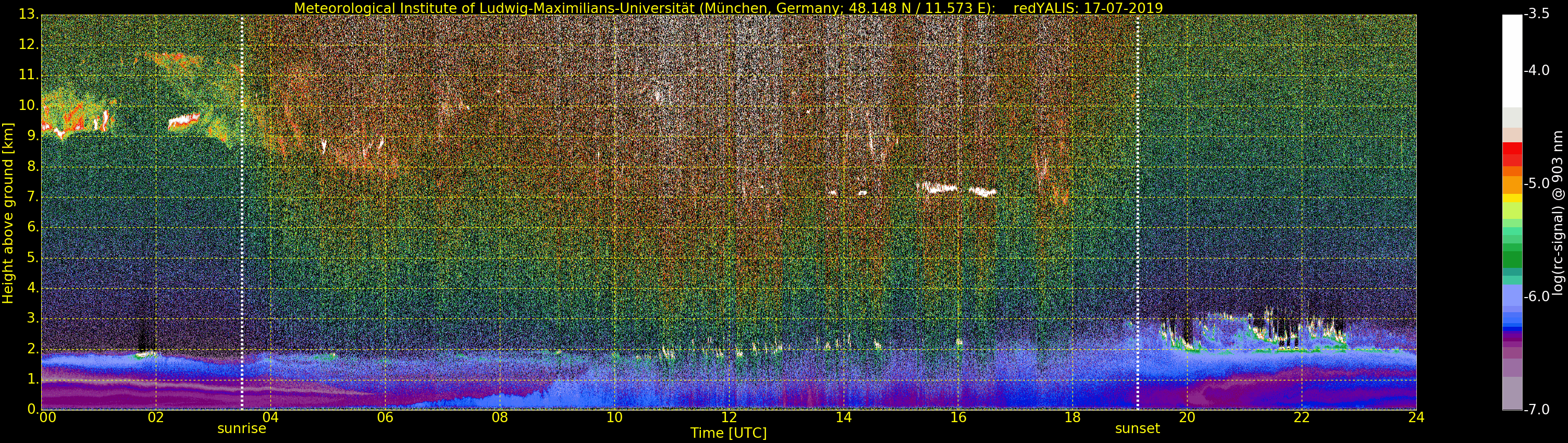This screenshot has height=443, width=1568.
Task: Click the white band of the colorbar
Action: tap(1512, 61)
